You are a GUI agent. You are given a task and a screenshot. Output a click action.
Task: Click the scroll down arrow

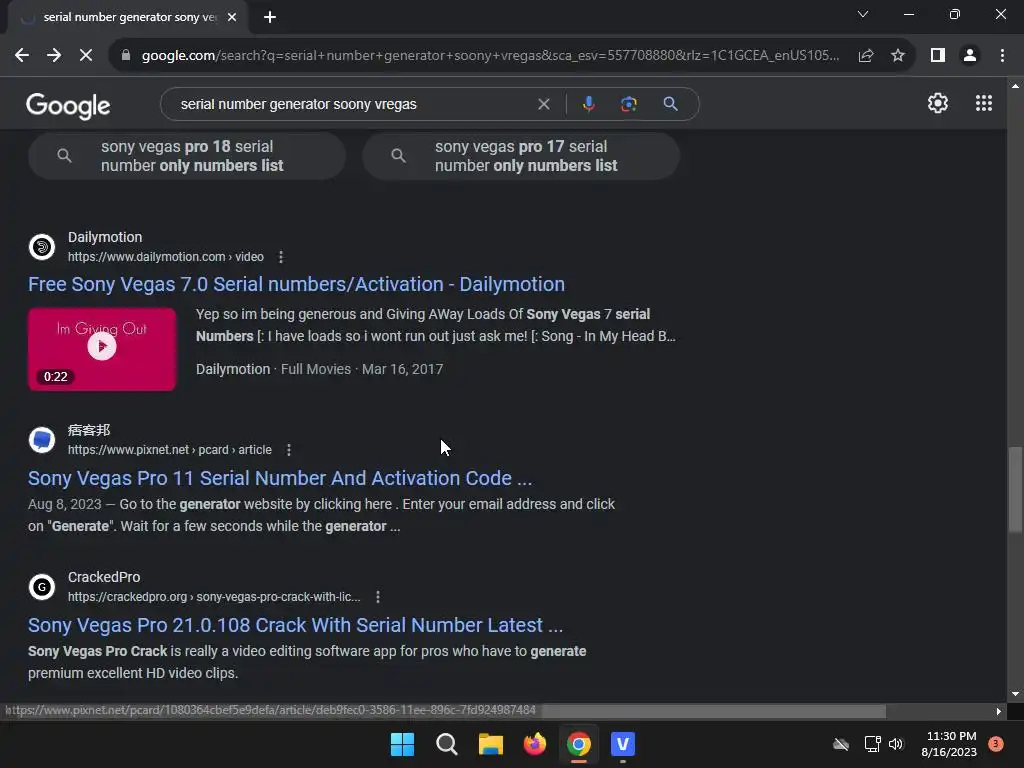(1015, 694)
